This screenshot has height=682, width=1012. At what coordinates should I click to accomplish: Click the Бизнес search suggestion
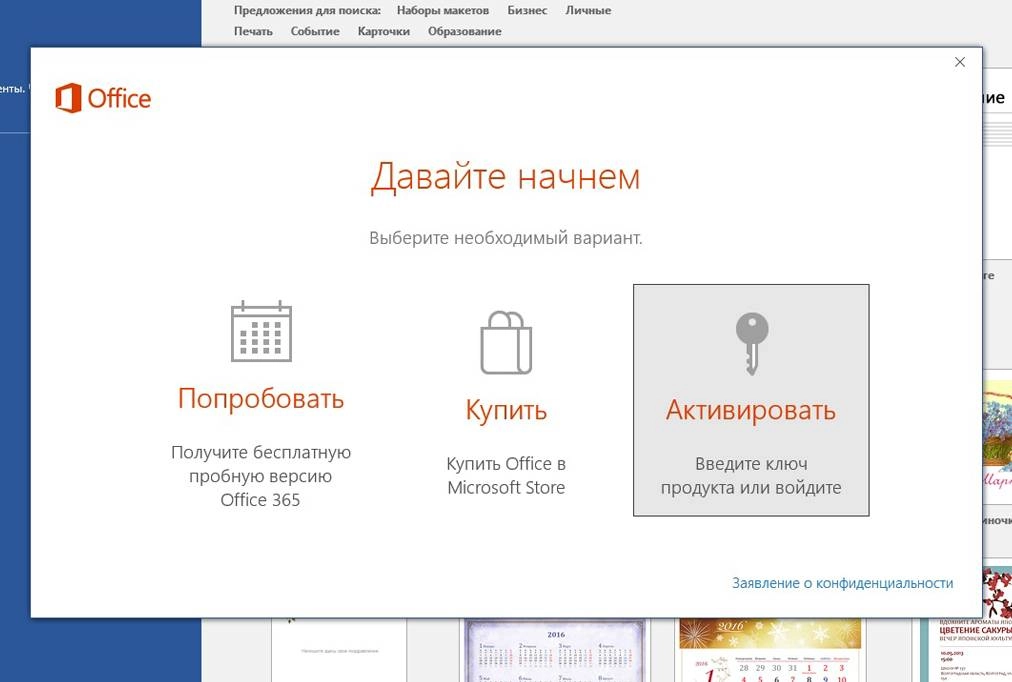pos(527,10)
